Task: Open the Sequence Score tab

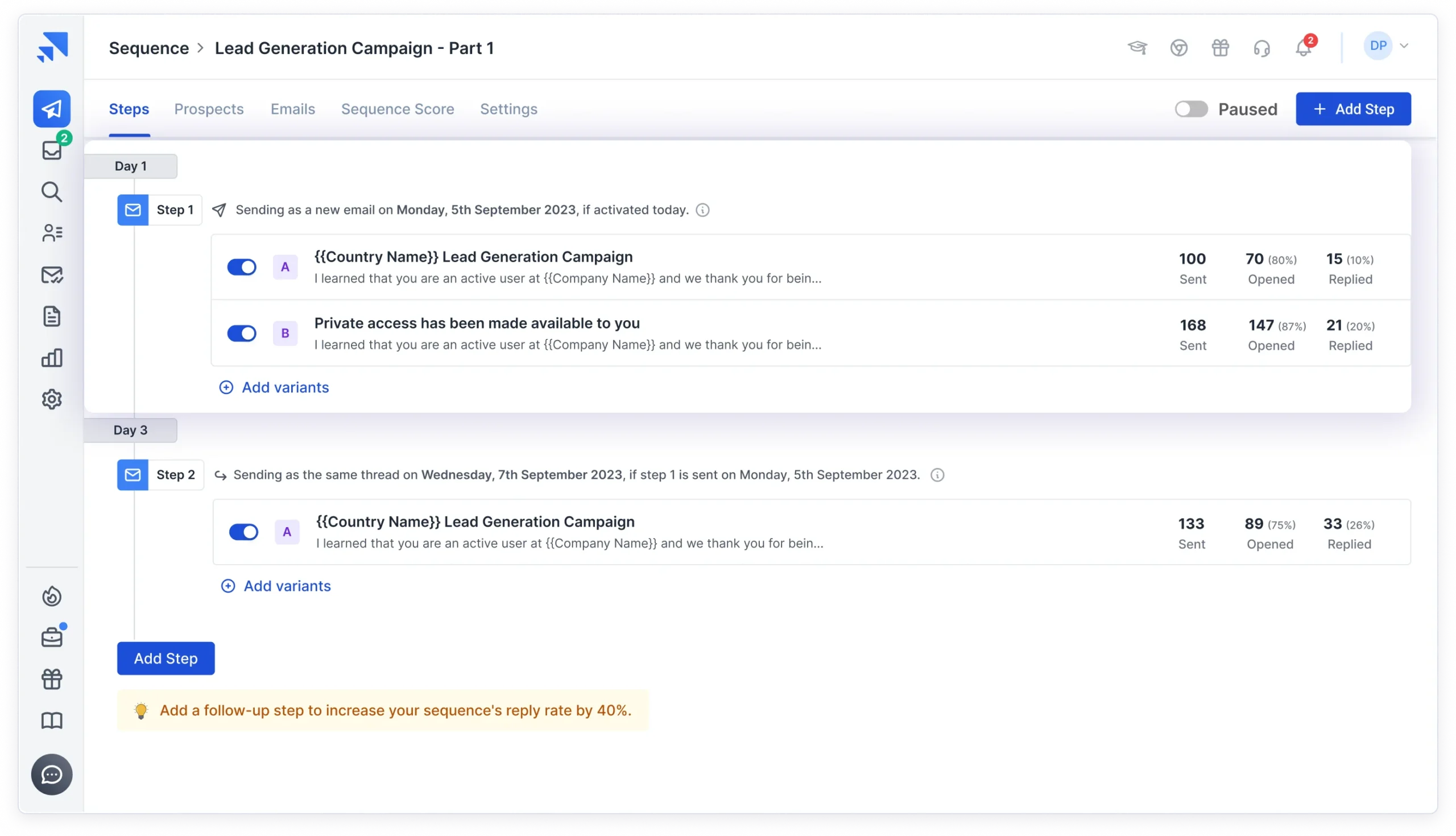Action: coord(398,109)
